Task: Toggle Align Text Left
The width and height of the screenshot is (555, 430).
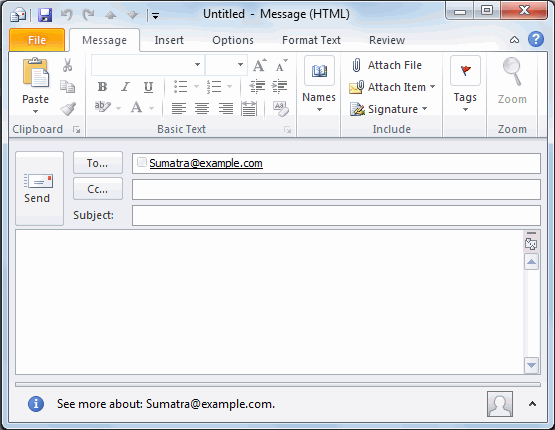Action: point(179,108)
